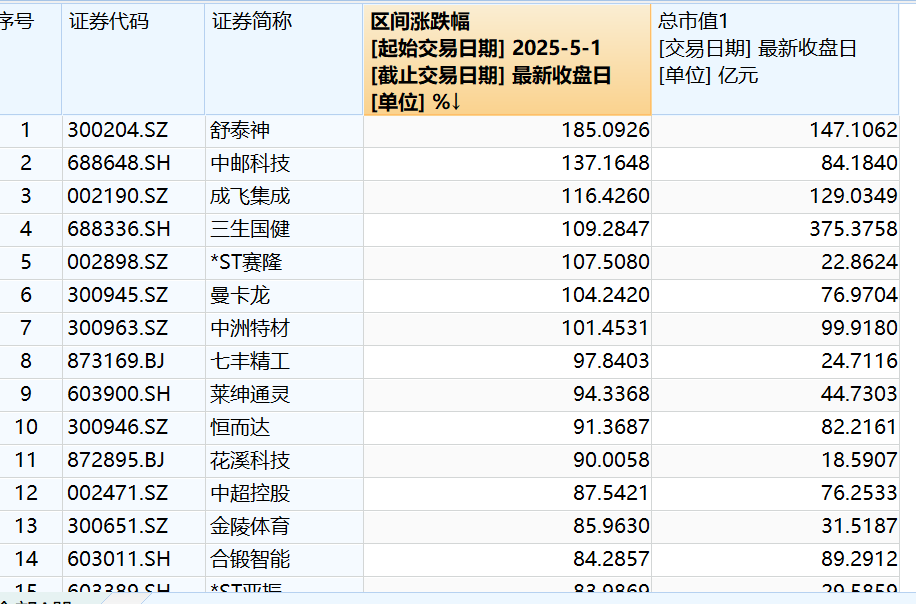
Task: Select stock name 金陵体育
Action: [250, 526]
